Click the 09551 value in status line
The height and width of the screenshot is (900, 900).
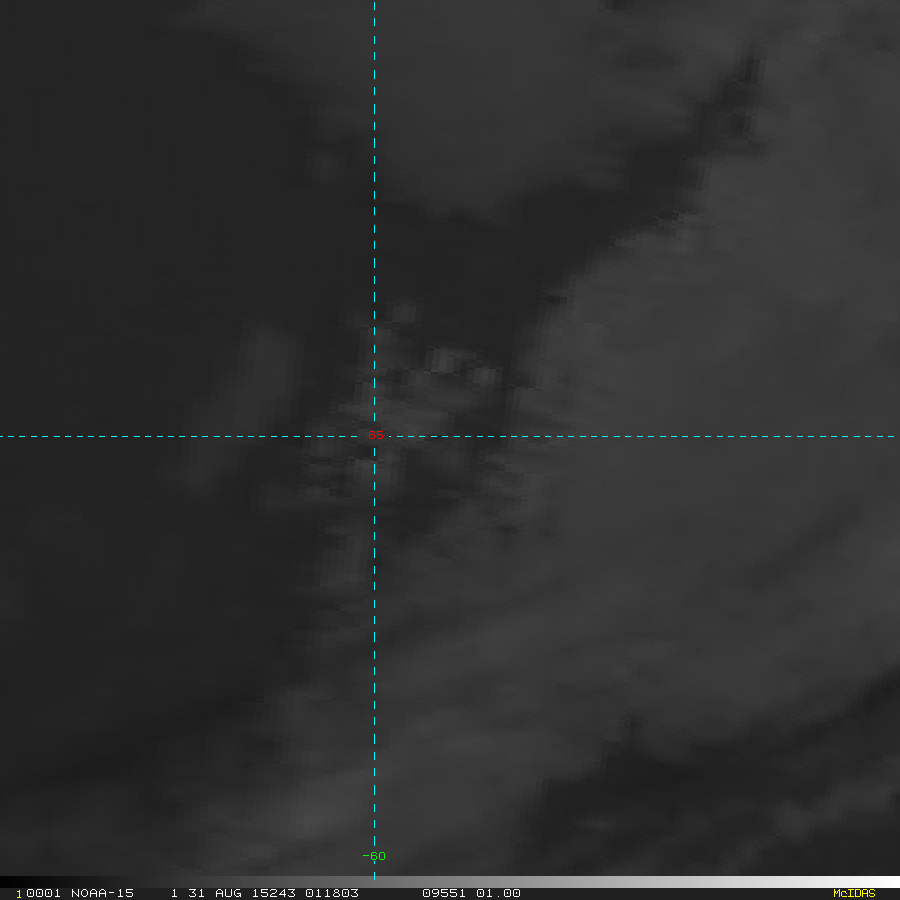coord(443,893)
